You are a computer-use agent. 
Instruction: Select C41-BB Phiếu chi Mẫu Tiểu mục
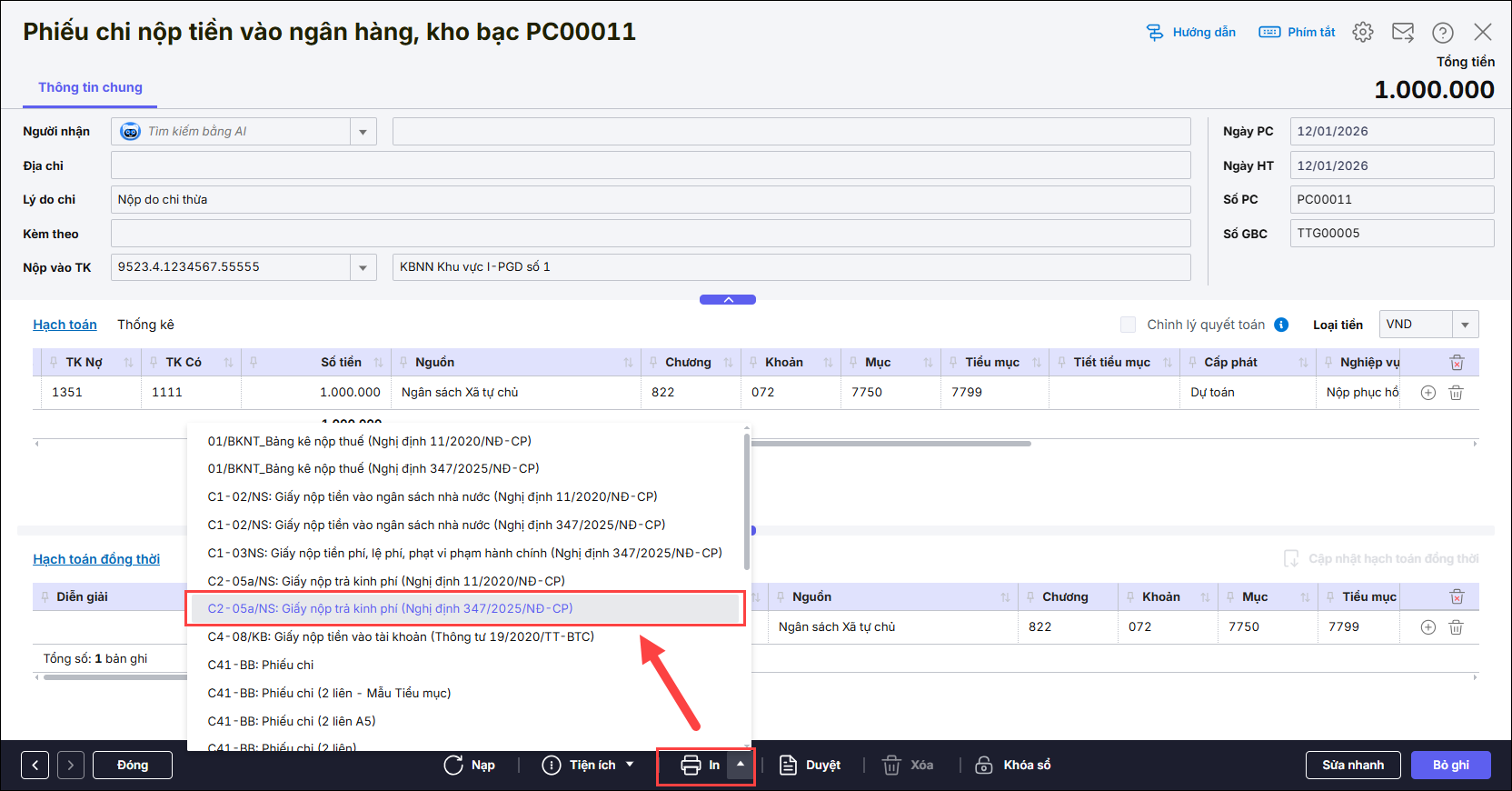(329, 693)
